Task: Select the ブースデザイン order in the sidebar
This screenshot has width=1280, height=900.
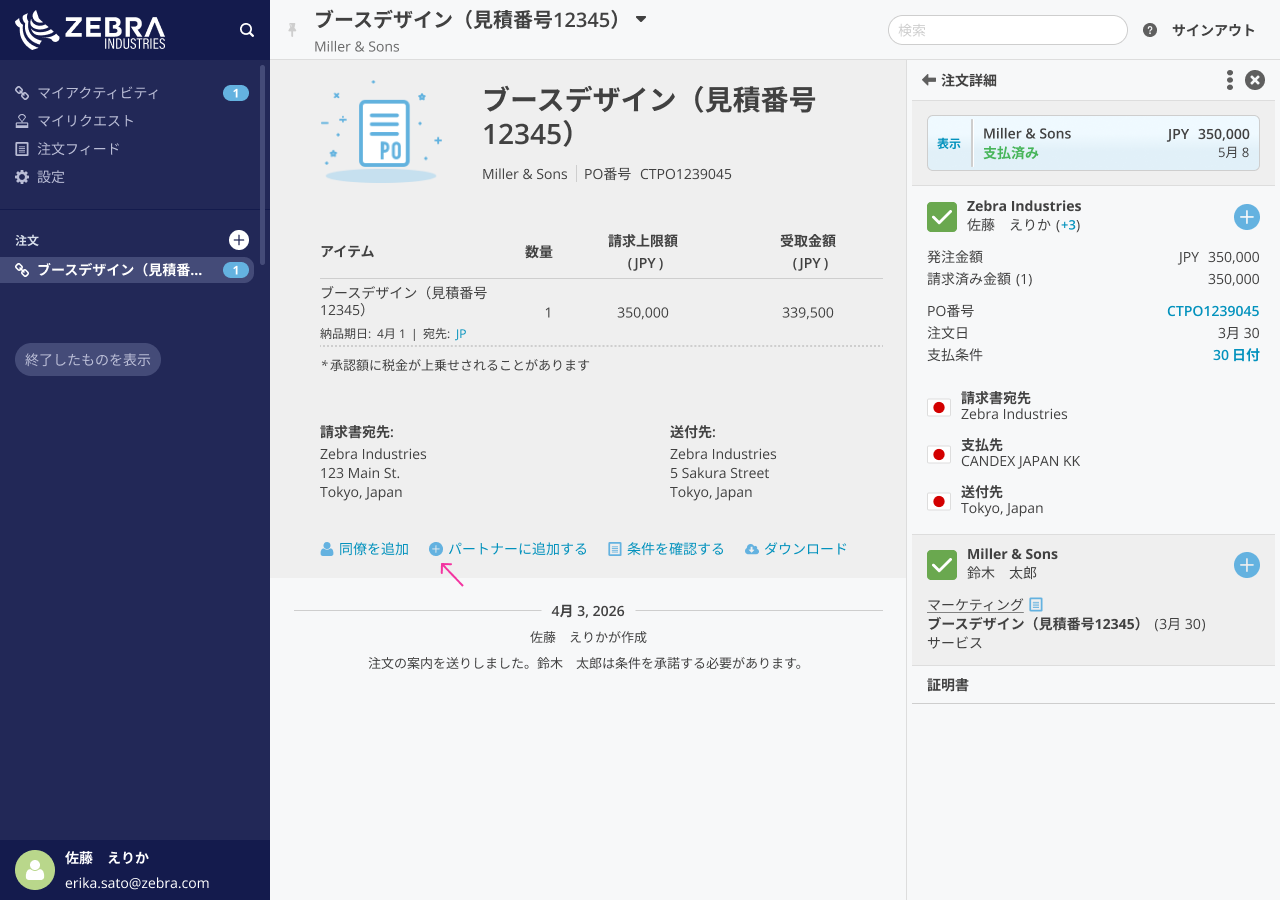Action: tap(127, 270)
